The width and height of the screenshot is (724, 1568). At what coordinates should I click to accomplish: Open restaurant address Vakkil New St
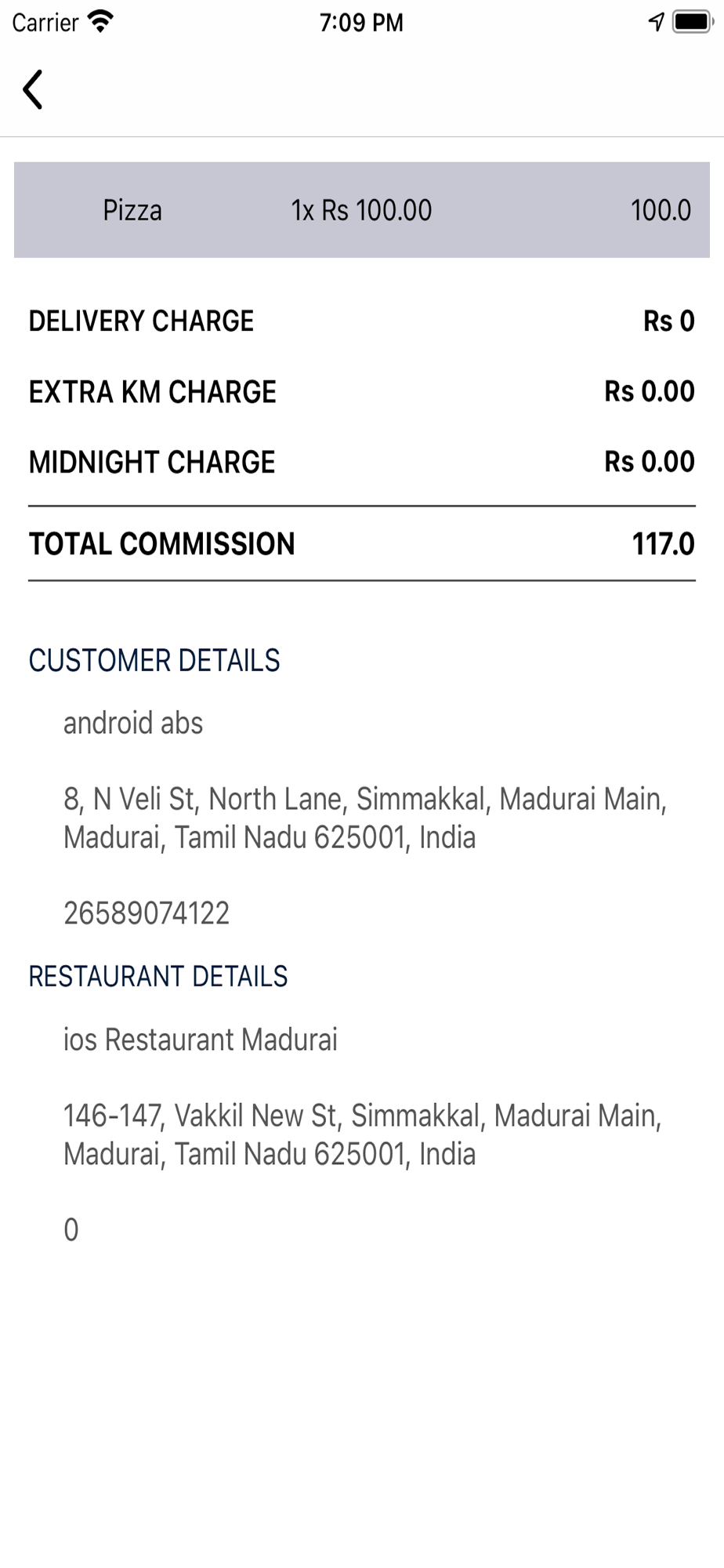coord(362,1134)
